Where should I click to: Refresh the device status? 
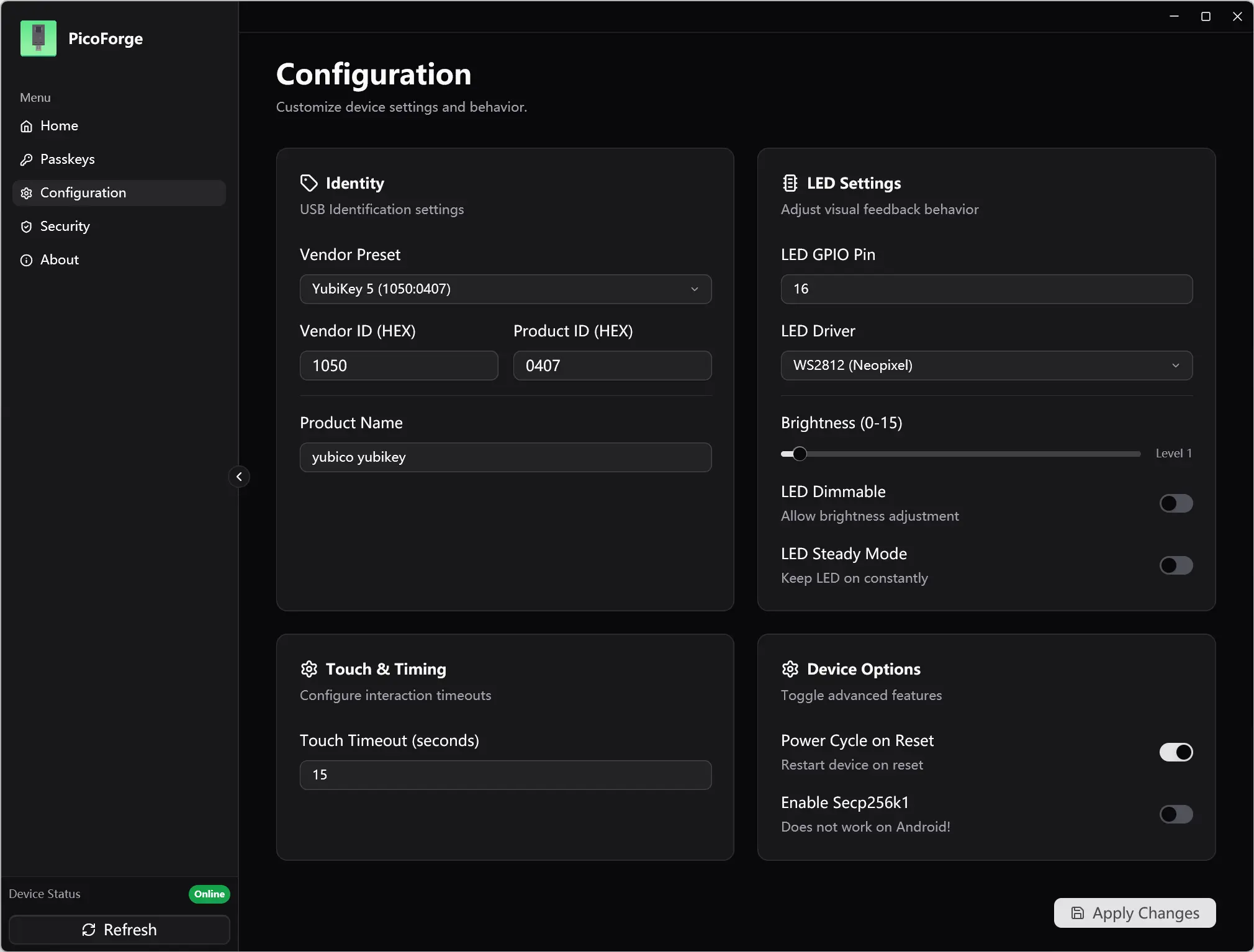pos(119,930)
